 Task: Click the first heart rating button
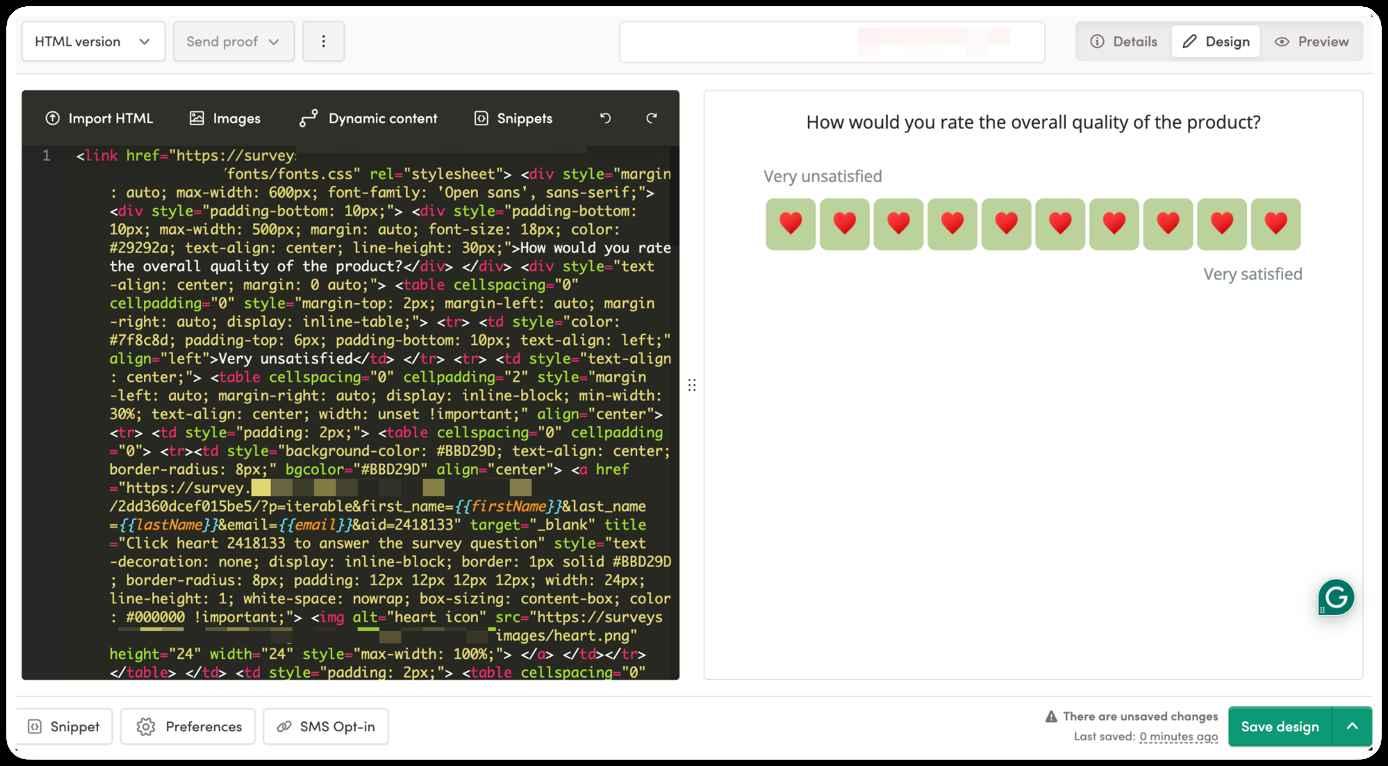pyautogui.click(x=791, y=224)
